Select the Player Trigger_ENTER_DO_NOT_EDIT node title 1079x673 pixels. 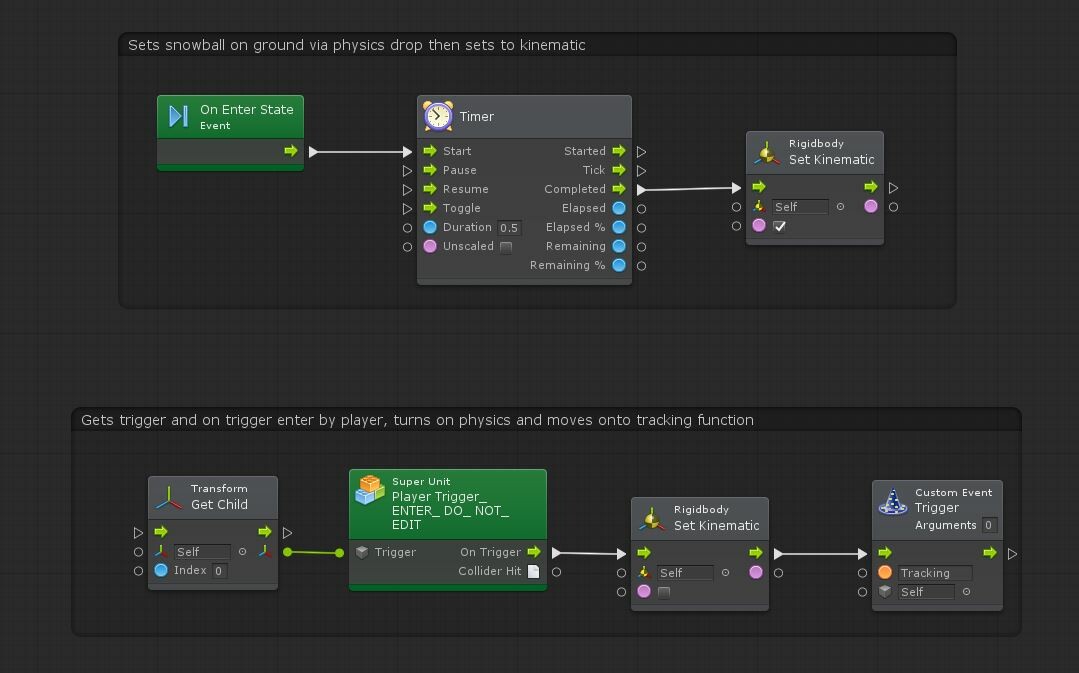451,511
